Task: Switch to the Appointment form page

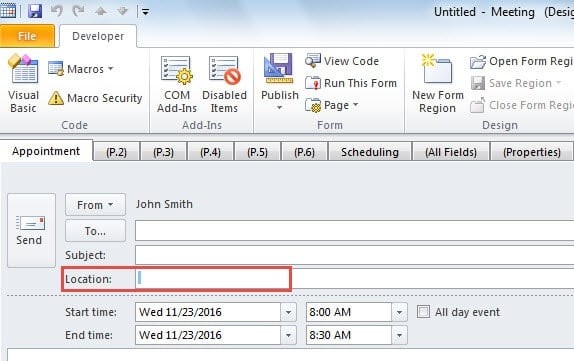Action: [x=46, y=151]
